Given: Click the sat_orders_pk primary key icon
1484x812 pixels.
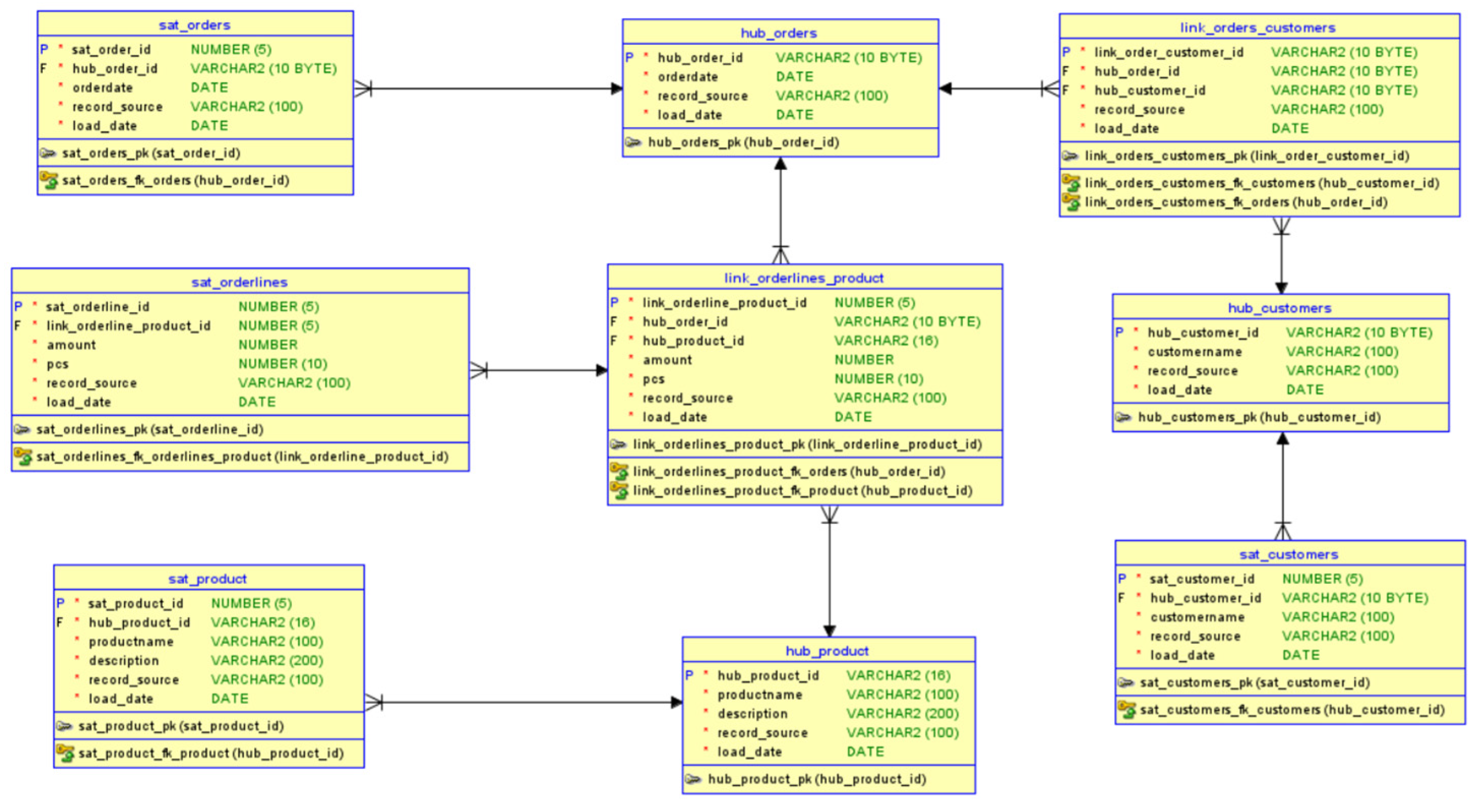Looking at the screenshot, I should point(47,153).
